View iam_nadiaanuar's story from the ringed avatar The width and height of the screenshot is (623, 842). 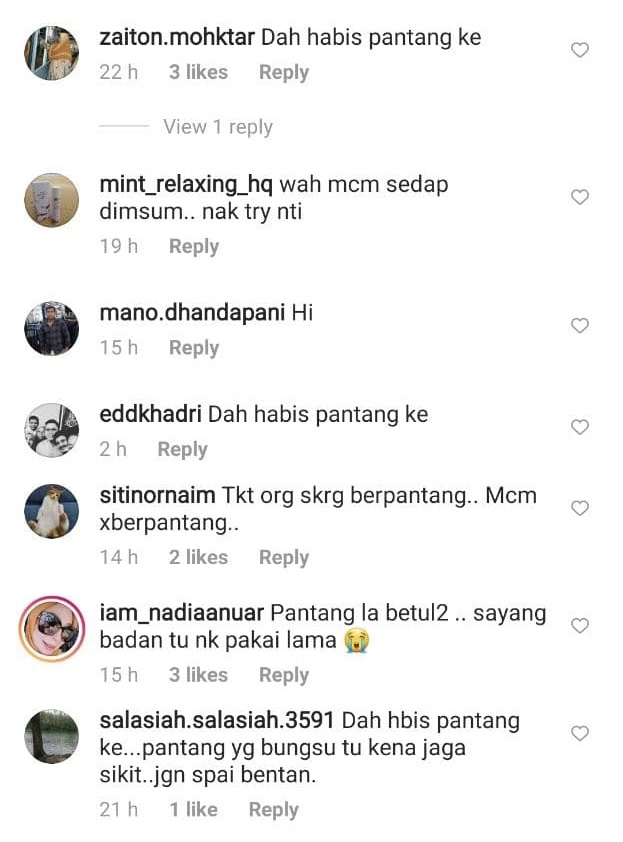coord(52,628)
